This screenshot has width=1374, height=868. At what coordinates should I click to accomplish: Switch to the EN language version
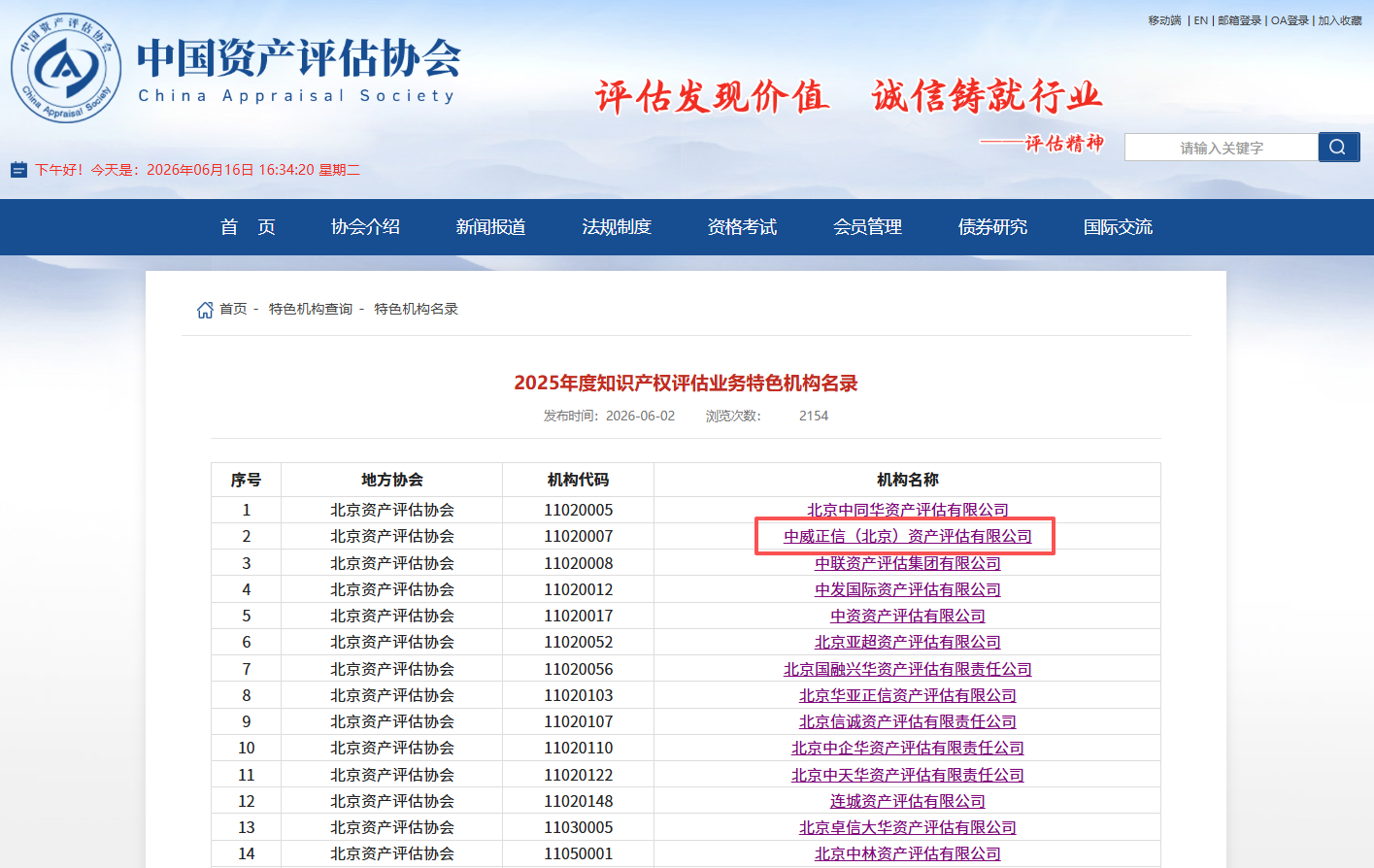(x=1201, y=20)
